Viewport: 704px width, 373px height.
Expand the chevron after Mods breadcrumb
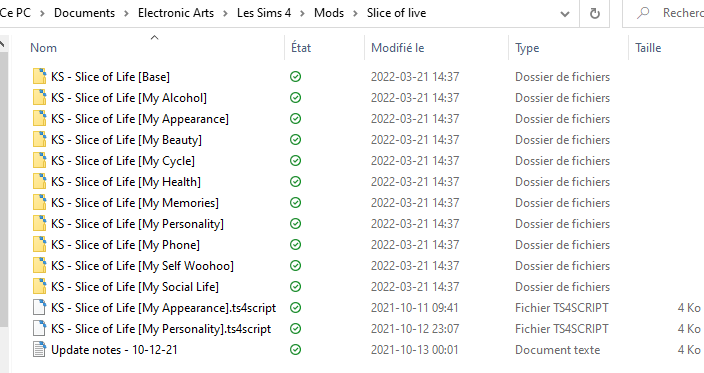click(x=355, y=13)
